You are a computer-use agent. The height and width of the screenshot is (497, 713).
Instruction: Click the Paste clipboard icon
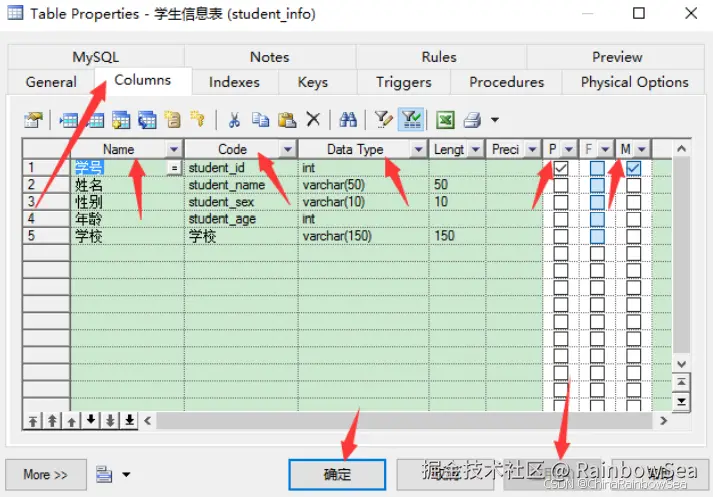pyautogui.click(x=287, y=120)
